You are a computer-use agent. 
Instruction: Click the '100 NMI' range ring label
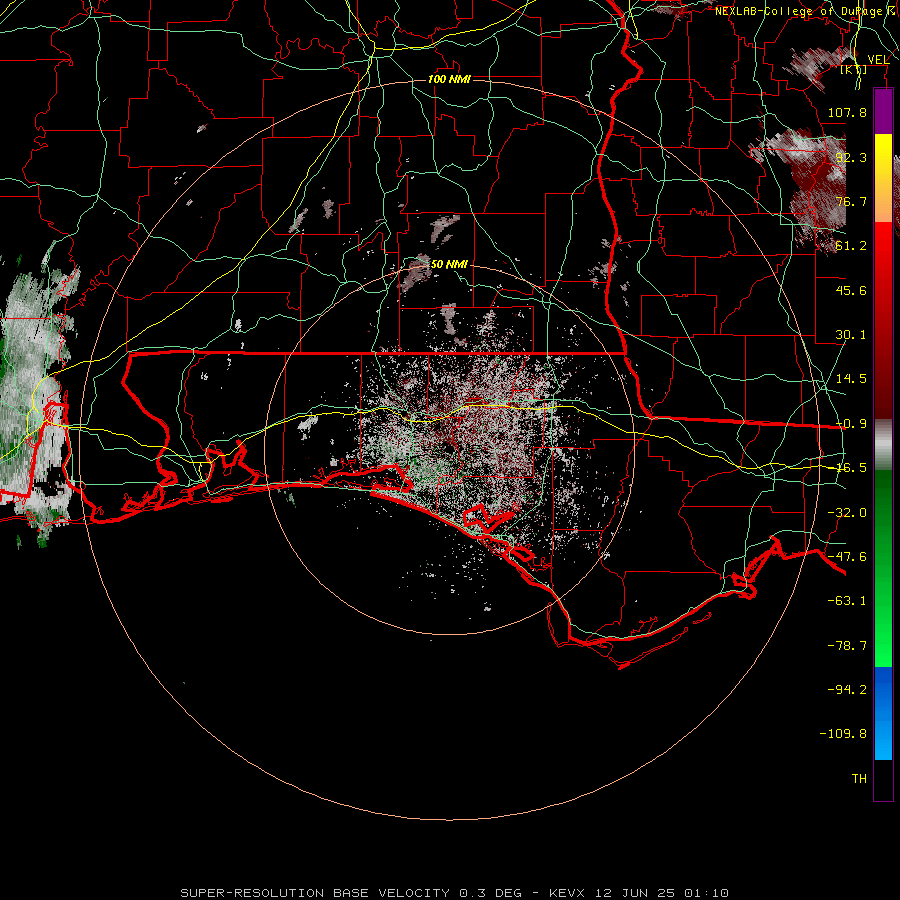(x=449, y=79)
